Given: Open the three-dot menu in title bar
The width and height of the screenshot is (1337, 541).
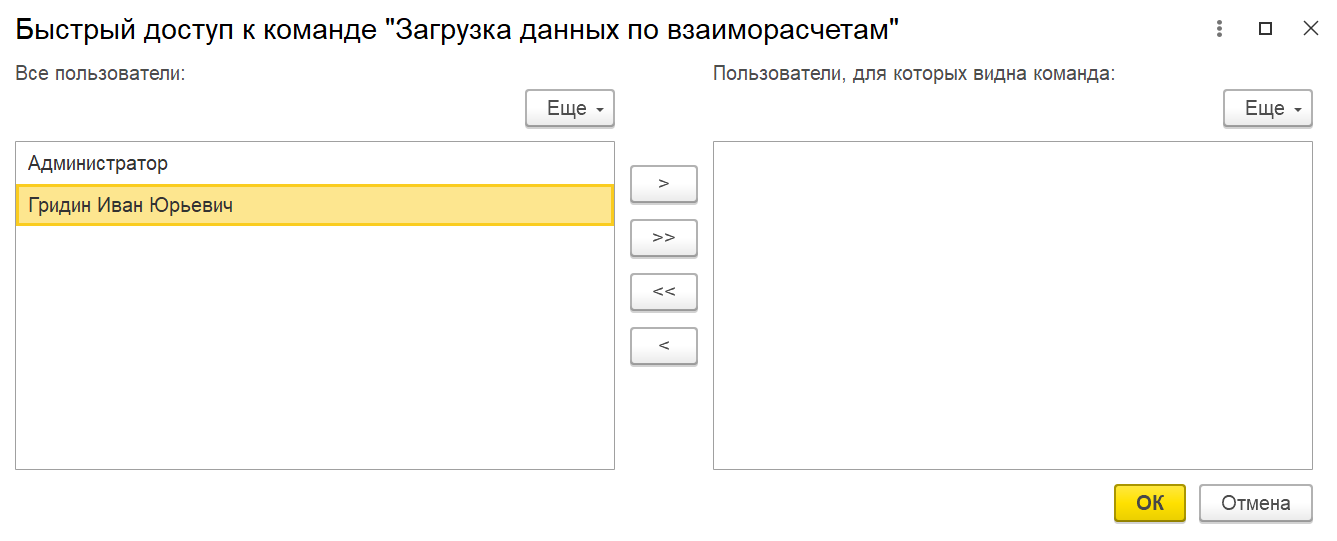Looking at the screenshot, I should 1219,29.
